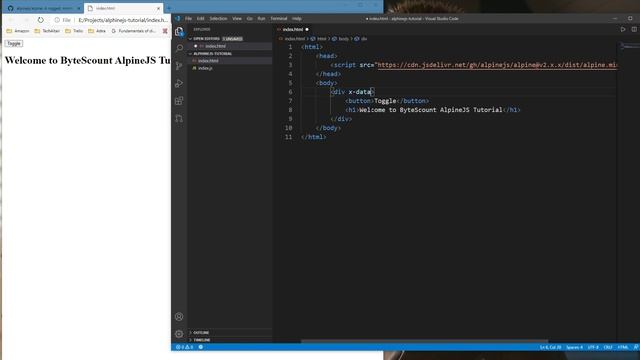Select index.html under Open Editors
Screen dimensions: 640x360
229,46
